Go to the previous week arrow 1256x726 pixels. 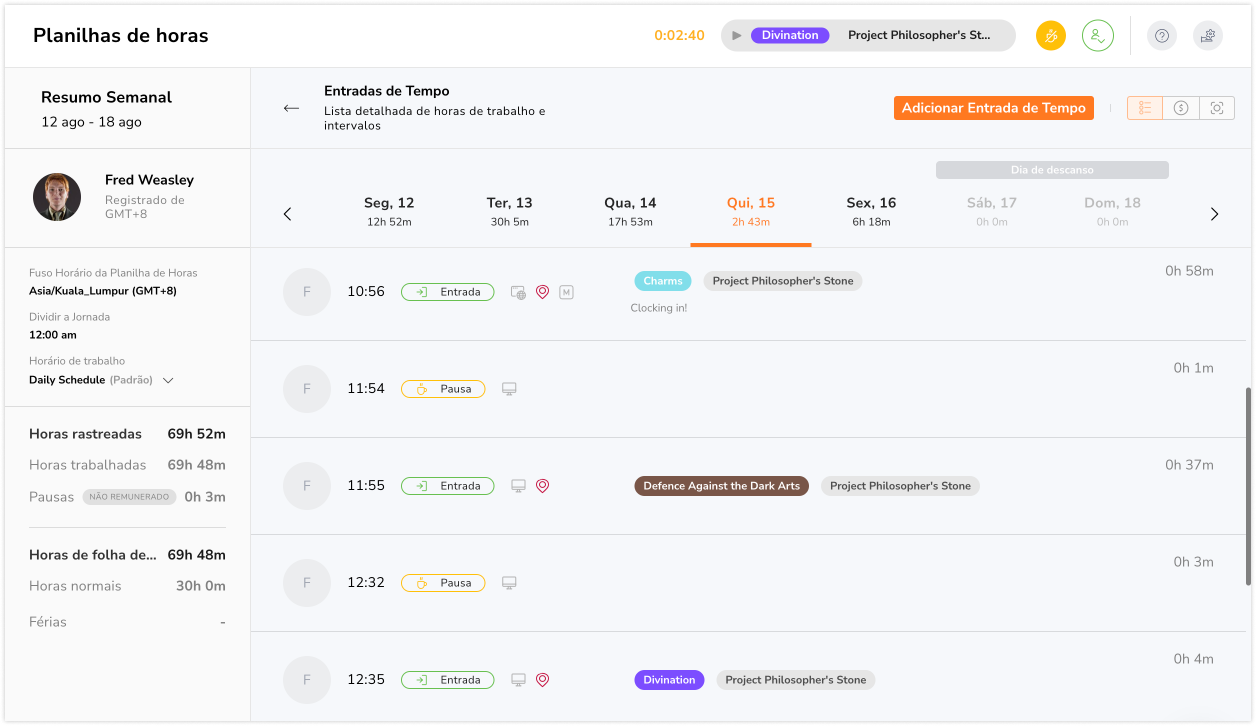pos(288,214)
